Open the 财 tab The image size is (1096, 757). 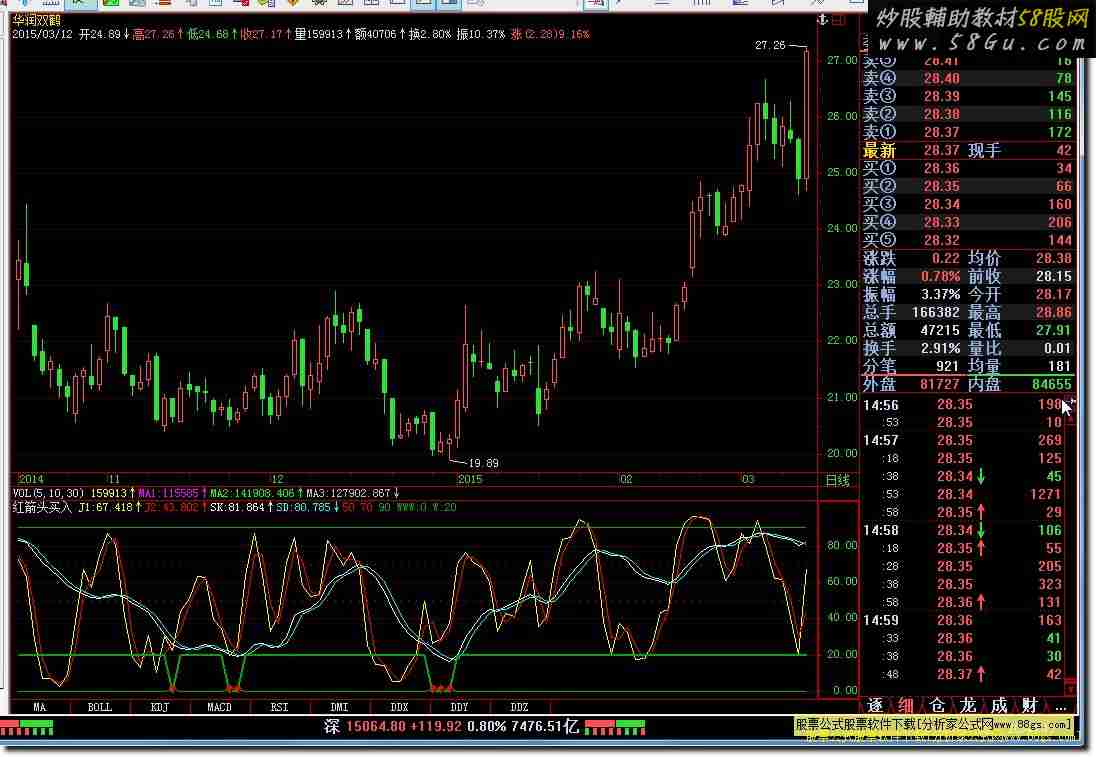(1030, 705)
